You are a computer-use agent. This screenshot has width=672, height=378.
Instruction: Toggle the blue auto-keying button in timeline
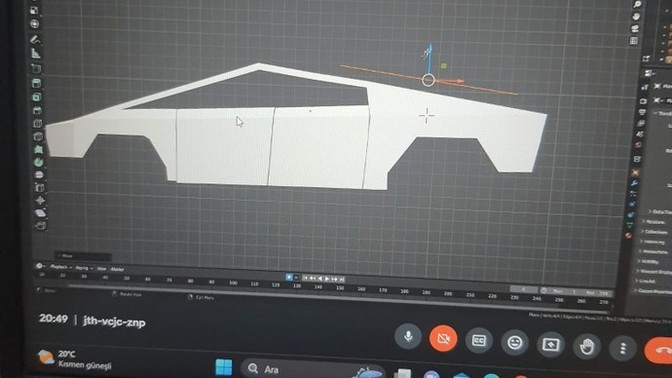(x=288, y=277)
